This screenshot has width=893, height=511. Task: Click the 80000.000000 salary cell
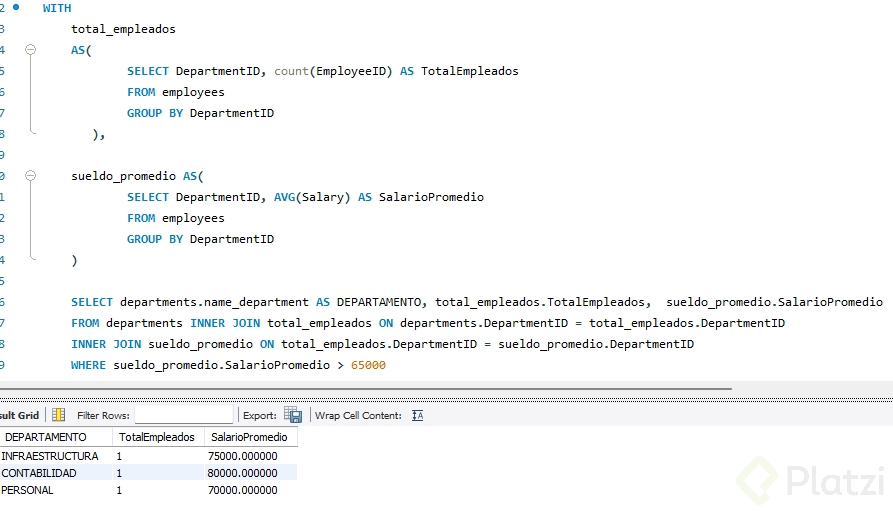click(251, 473)
